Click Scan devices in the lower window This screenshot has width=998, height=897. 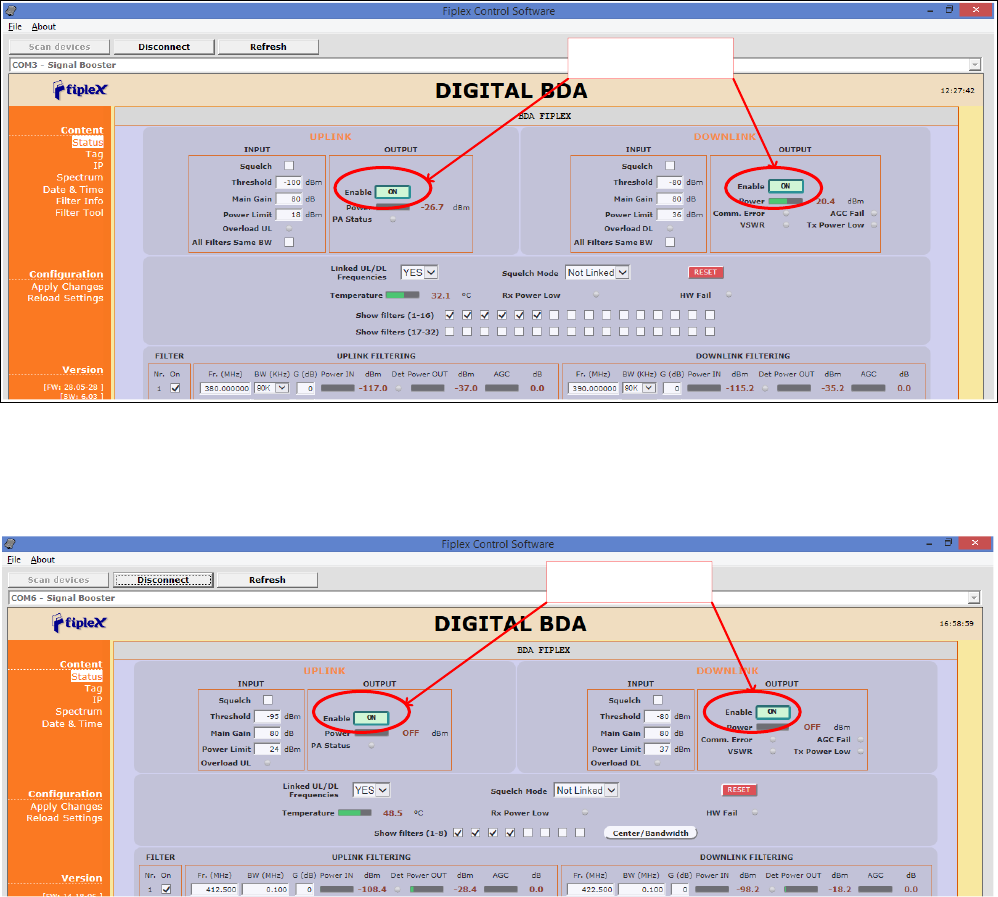click(59, 579)
